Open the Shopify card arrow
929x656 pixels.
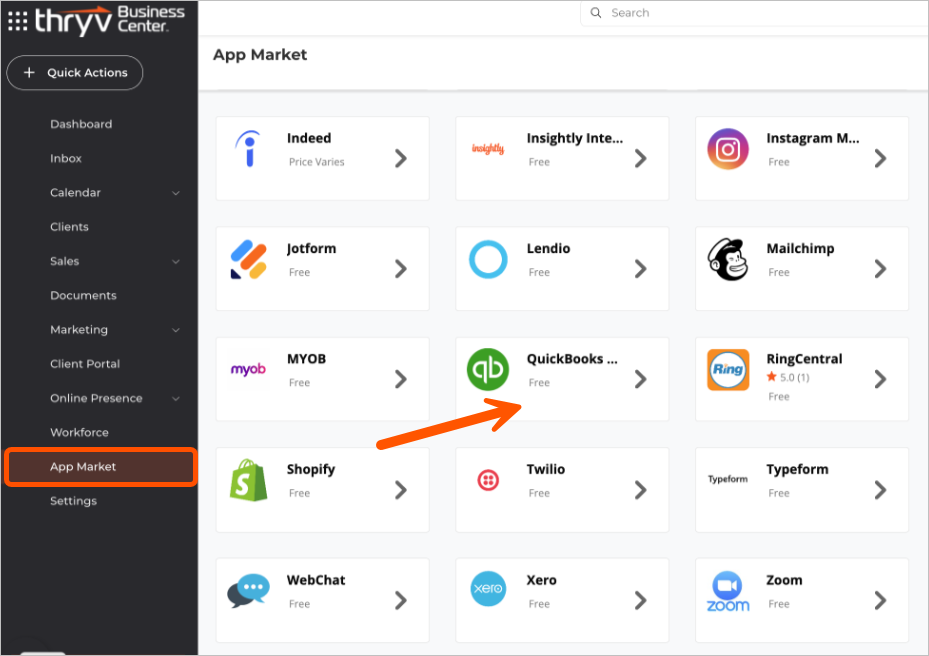[401, 490]
